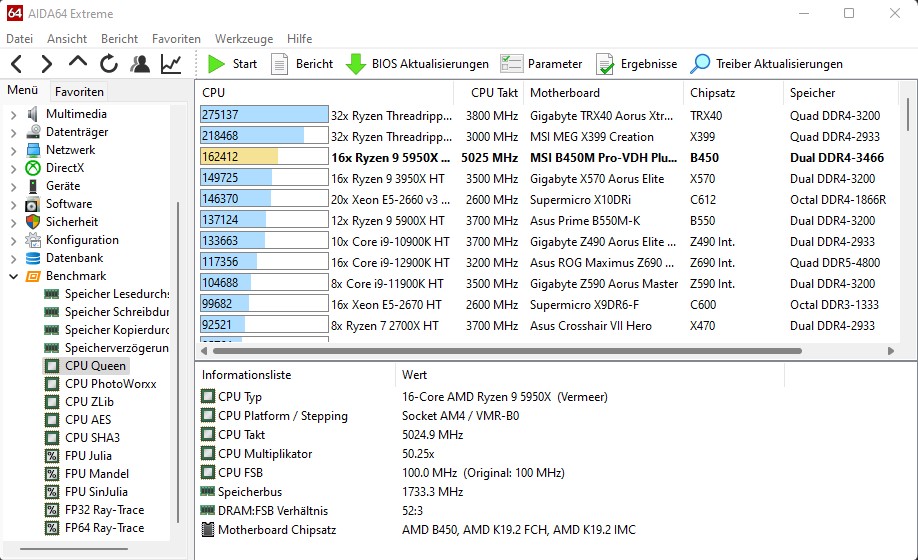Collapse the Benchmark tree node
The width and height of the screenshot is (918, 560).
[13, 276]
